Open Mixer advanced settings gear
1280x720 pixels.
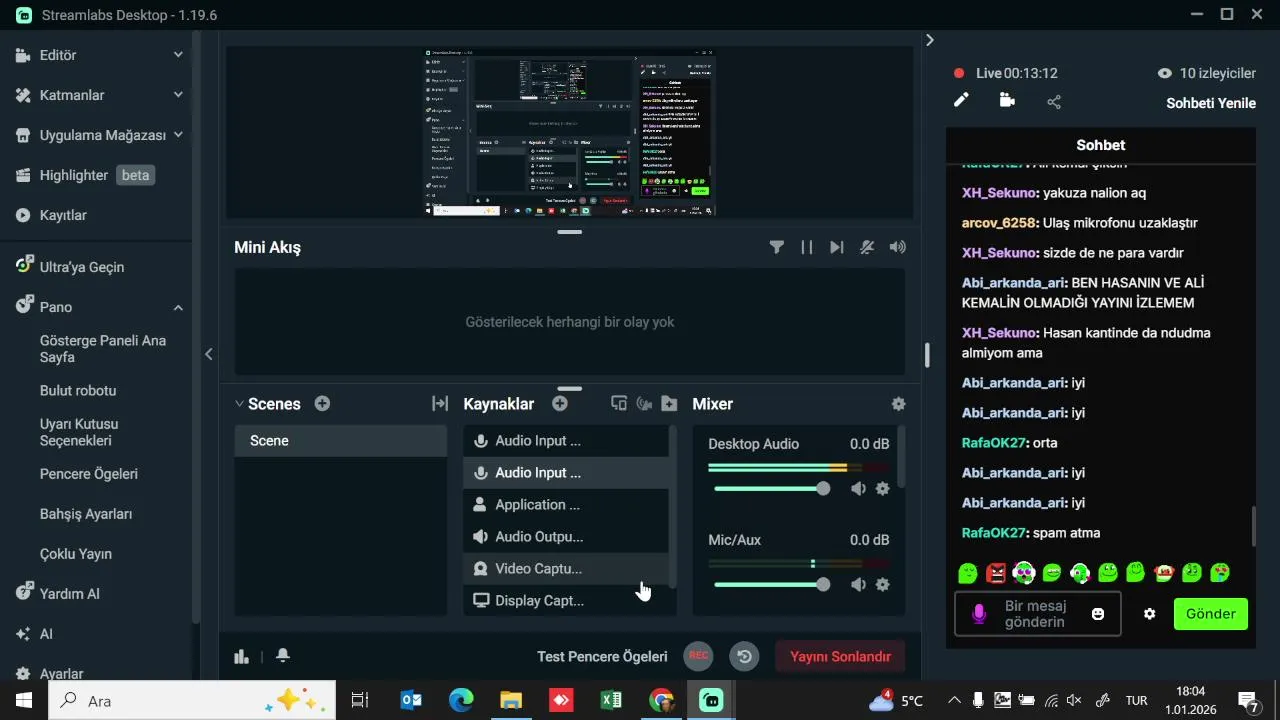(898, 404)
